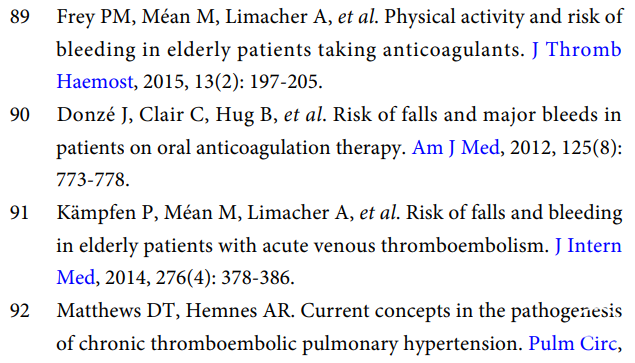
Task: Click author name Frey PM
Action: (x=96, y=17)
